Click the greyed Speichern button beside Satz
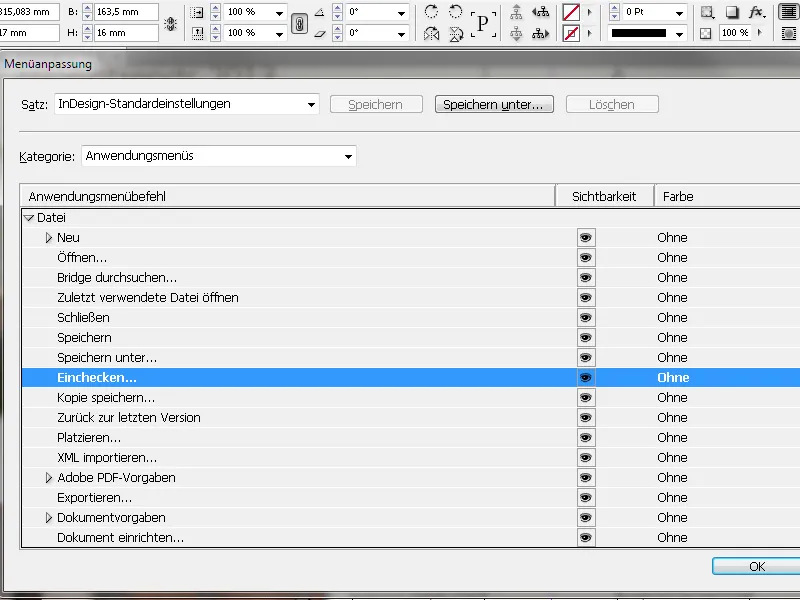 coord(376,105)
